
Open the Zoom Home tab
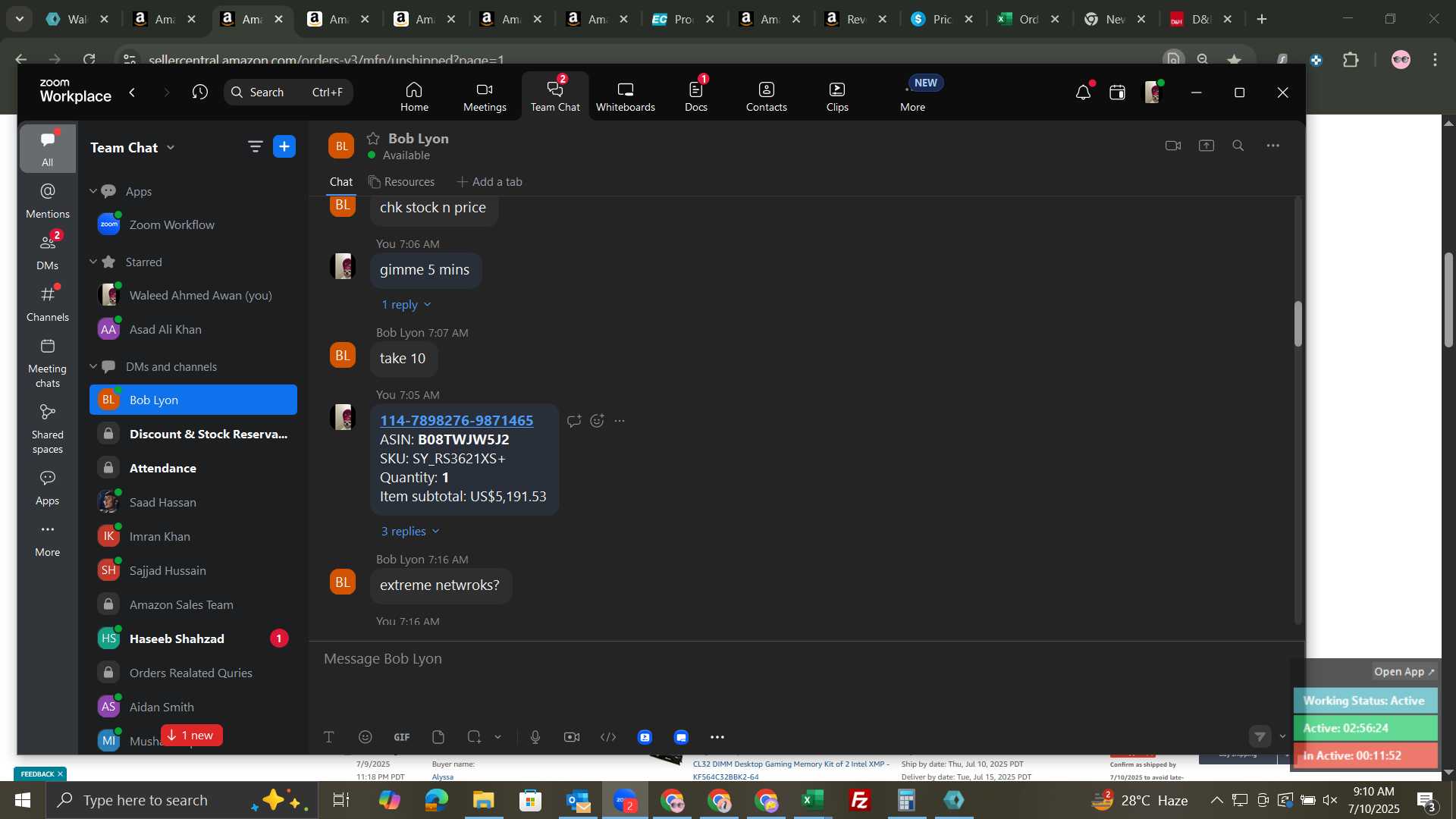[414, 97]
